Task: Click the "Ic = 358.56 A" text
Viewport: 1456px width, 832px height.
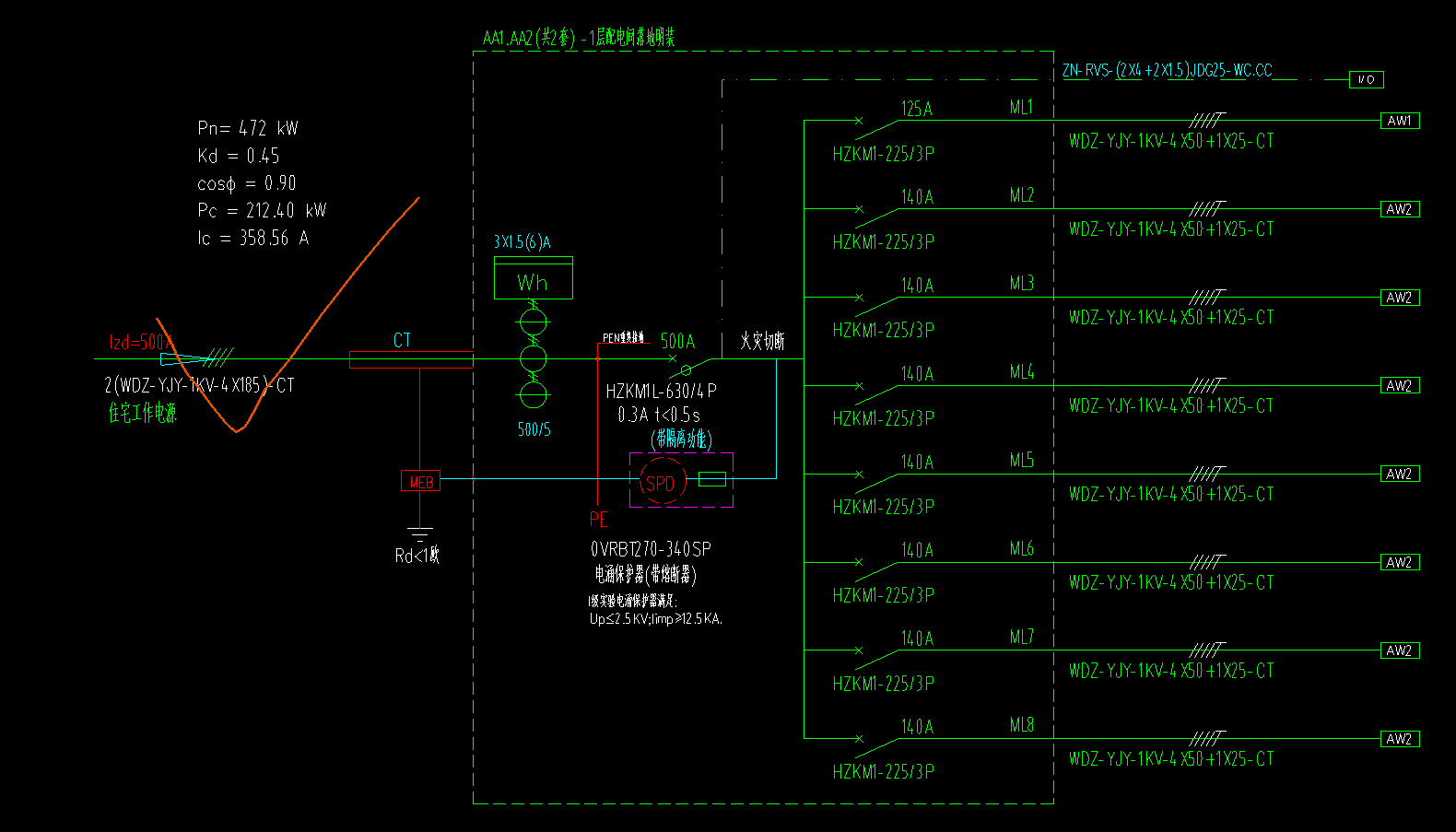Action: (x=253, y=238)
